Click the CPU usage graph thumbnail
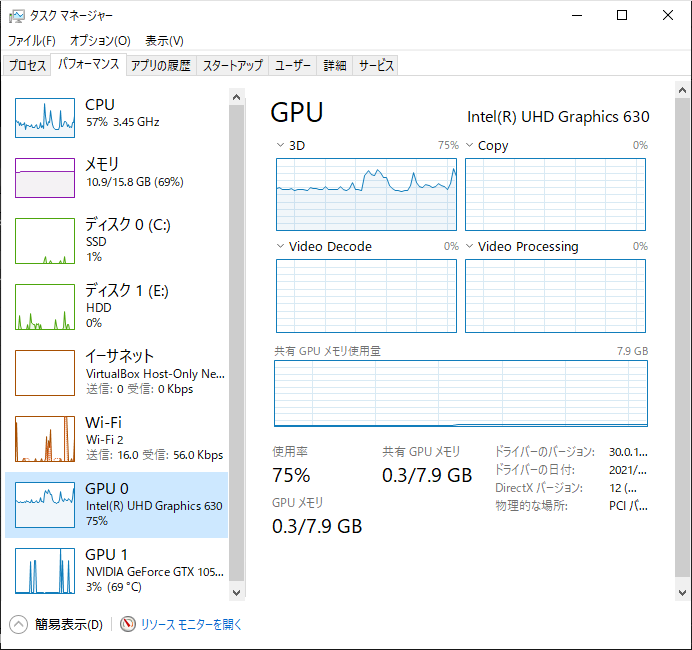Screen dimensions: 692x650 click(x=45, y=118)
